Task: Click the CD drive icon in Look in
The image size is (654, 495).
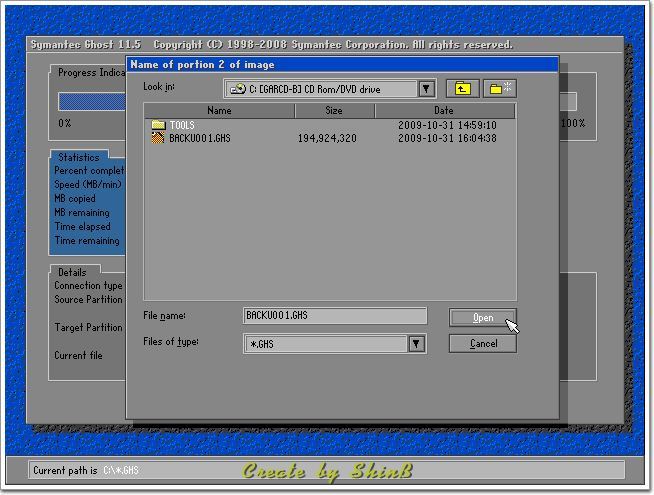Action: pyautogui.click(x=238, y=89)
